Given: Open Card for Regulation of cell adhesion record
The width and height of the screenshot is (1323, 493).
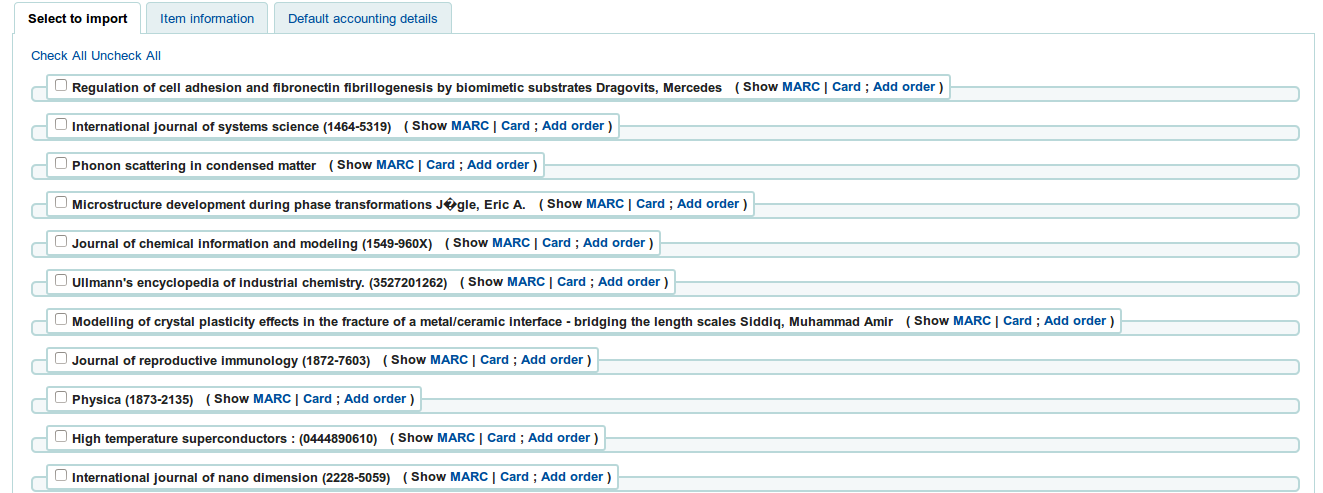Looking at the screenshot, I should 846,87.
